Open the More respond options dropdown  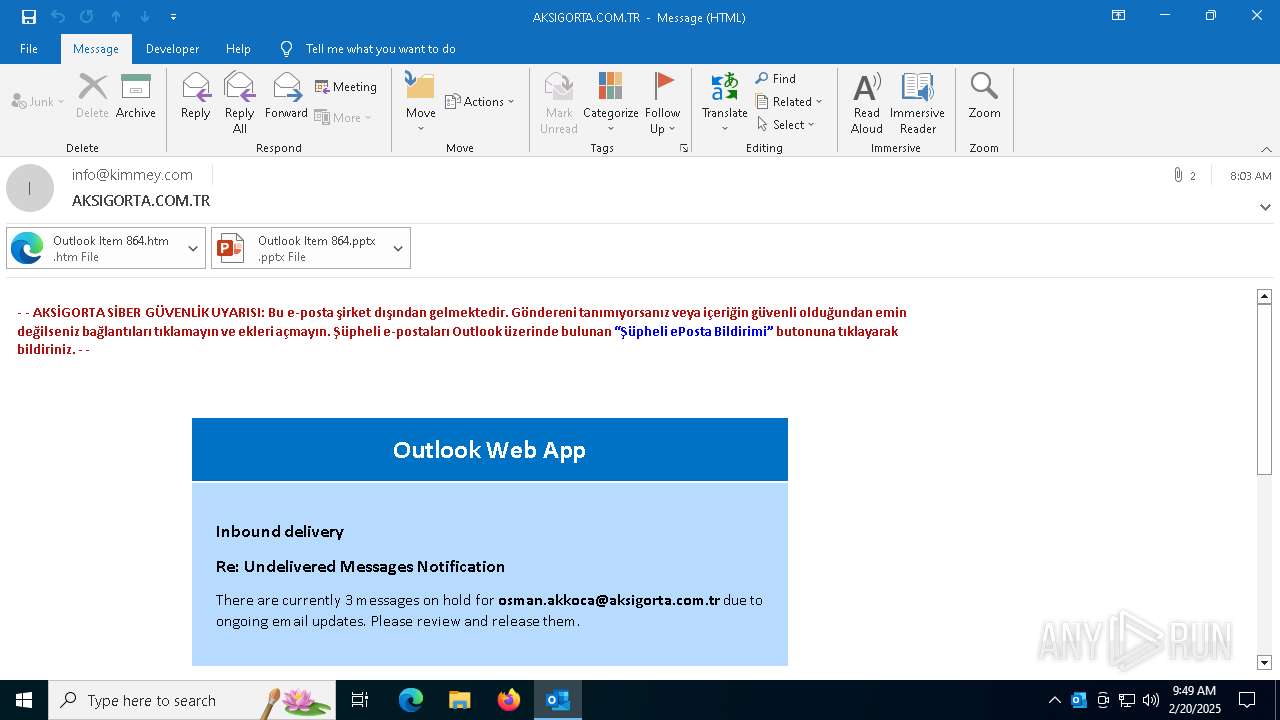coord(343,117)
